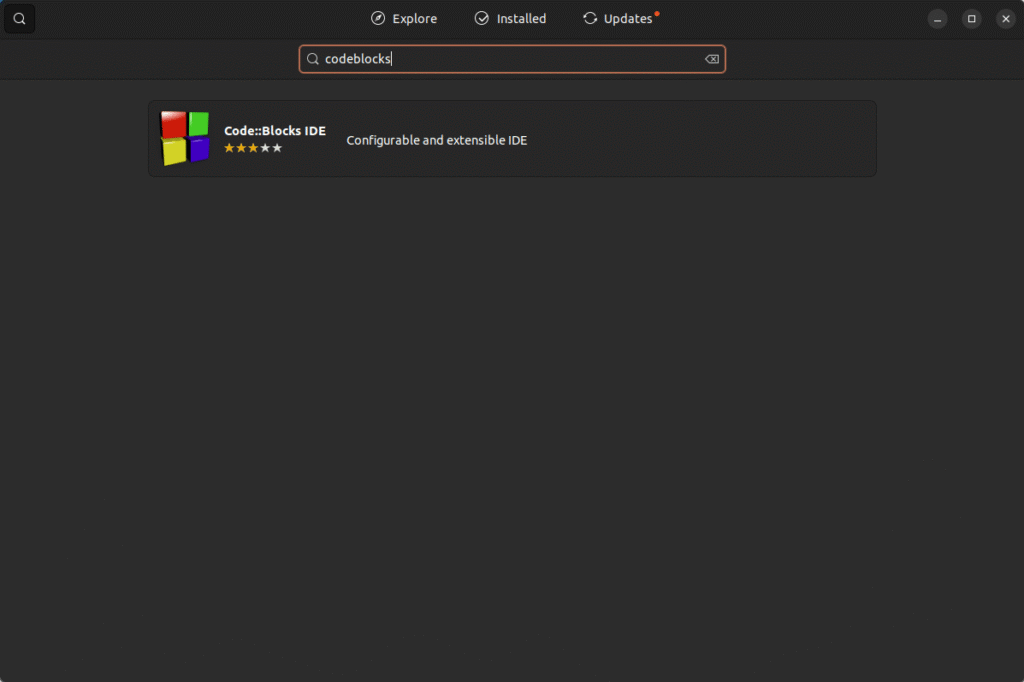This screenshot has width=1024, height=682.
Task: Toggle the search button in the header bar
Action: click(19, 19)
